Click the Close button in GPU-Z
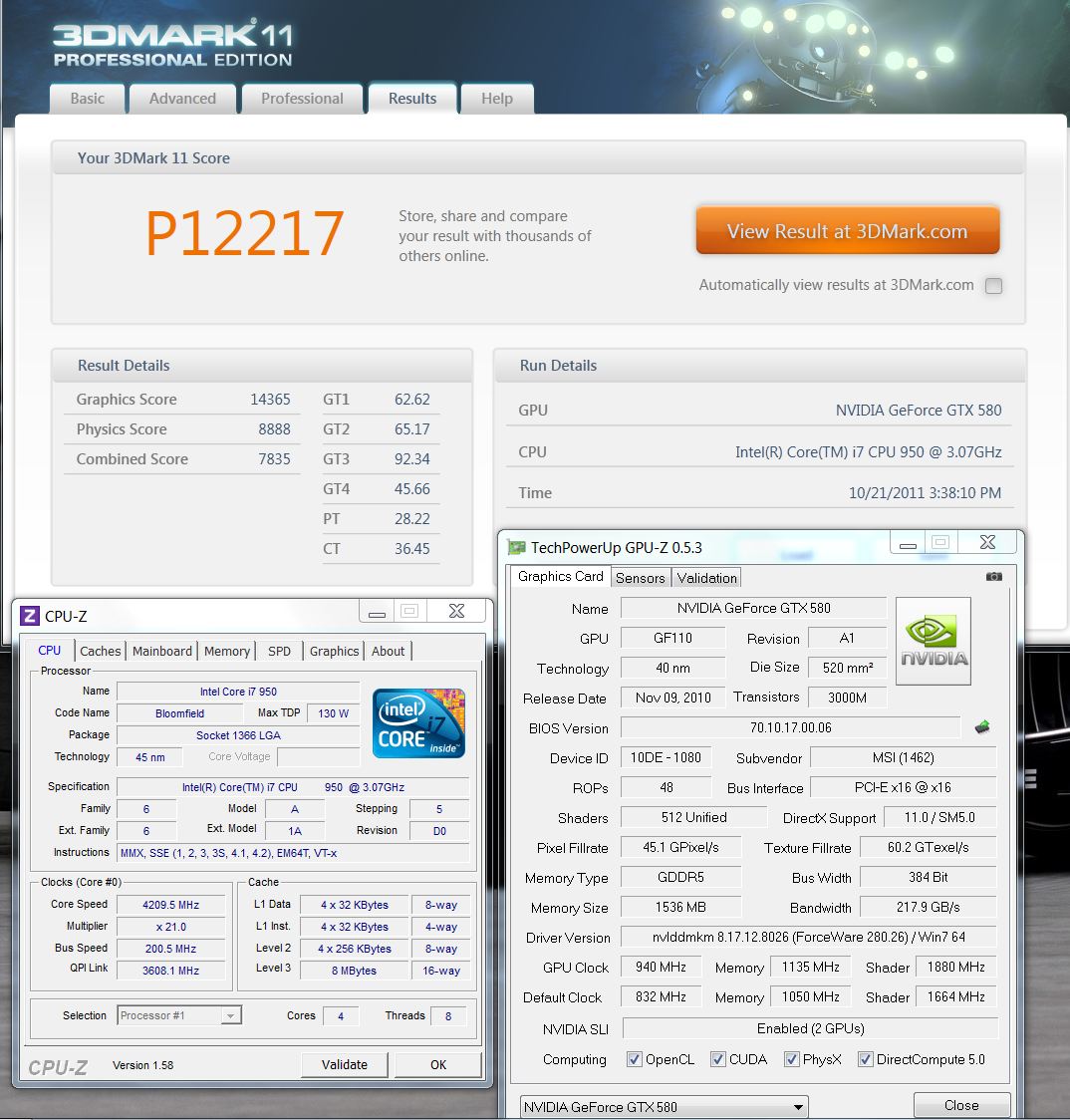1070x1120 pixels. 961,1106
